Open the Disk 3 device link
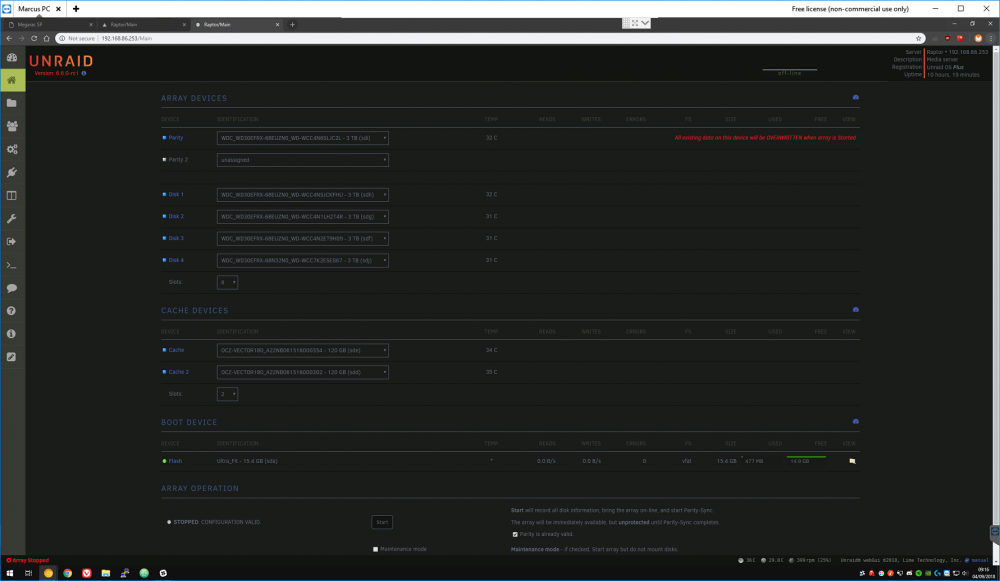Screen dimensions: 1000x581 click(176, 239)
